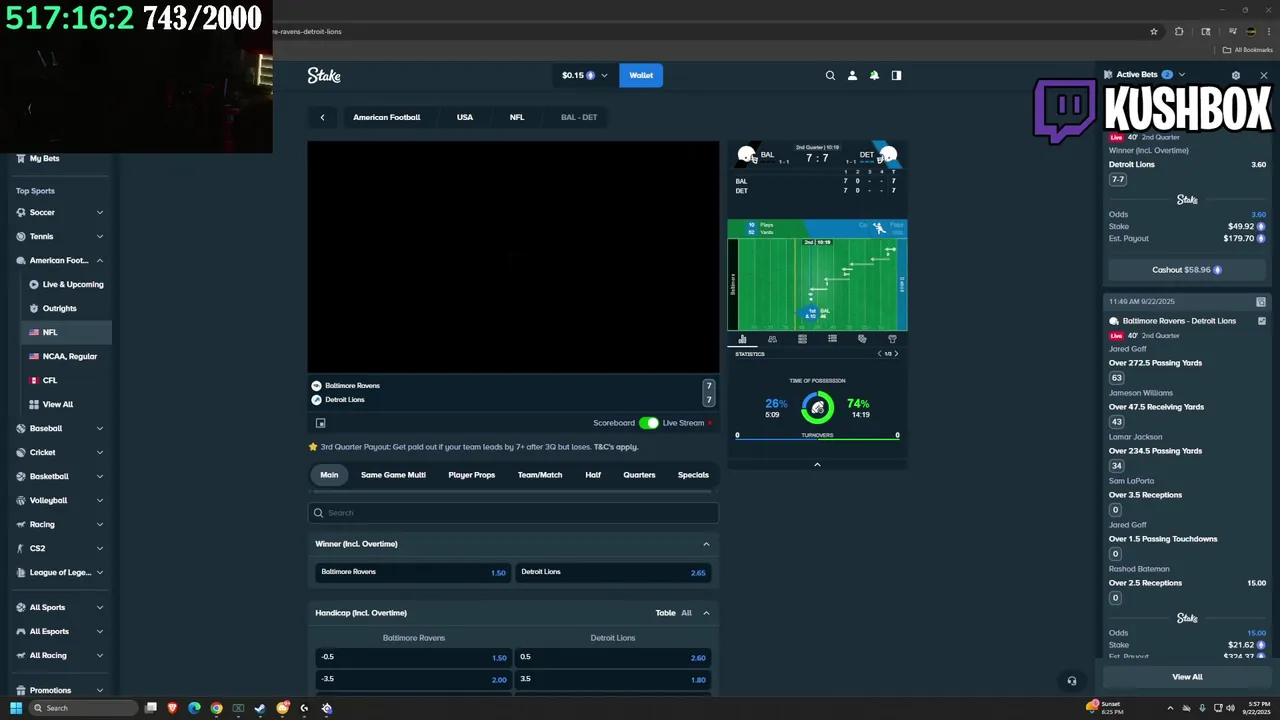The height and width of the screenshot is (720, 1280).
Task: Go to next statistics page arrow
Action: [896, 354]
